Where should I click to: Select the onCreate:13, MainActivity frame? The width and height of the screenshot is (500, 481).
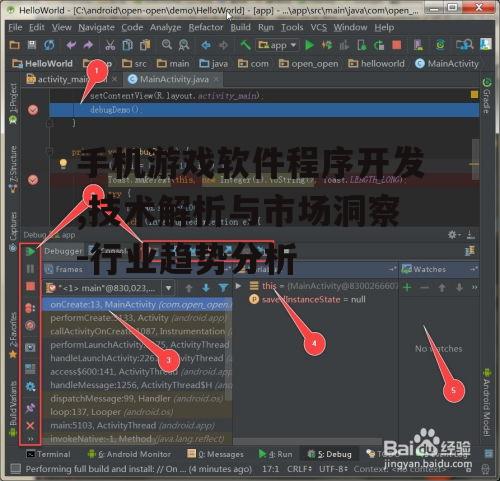point(137,305)
